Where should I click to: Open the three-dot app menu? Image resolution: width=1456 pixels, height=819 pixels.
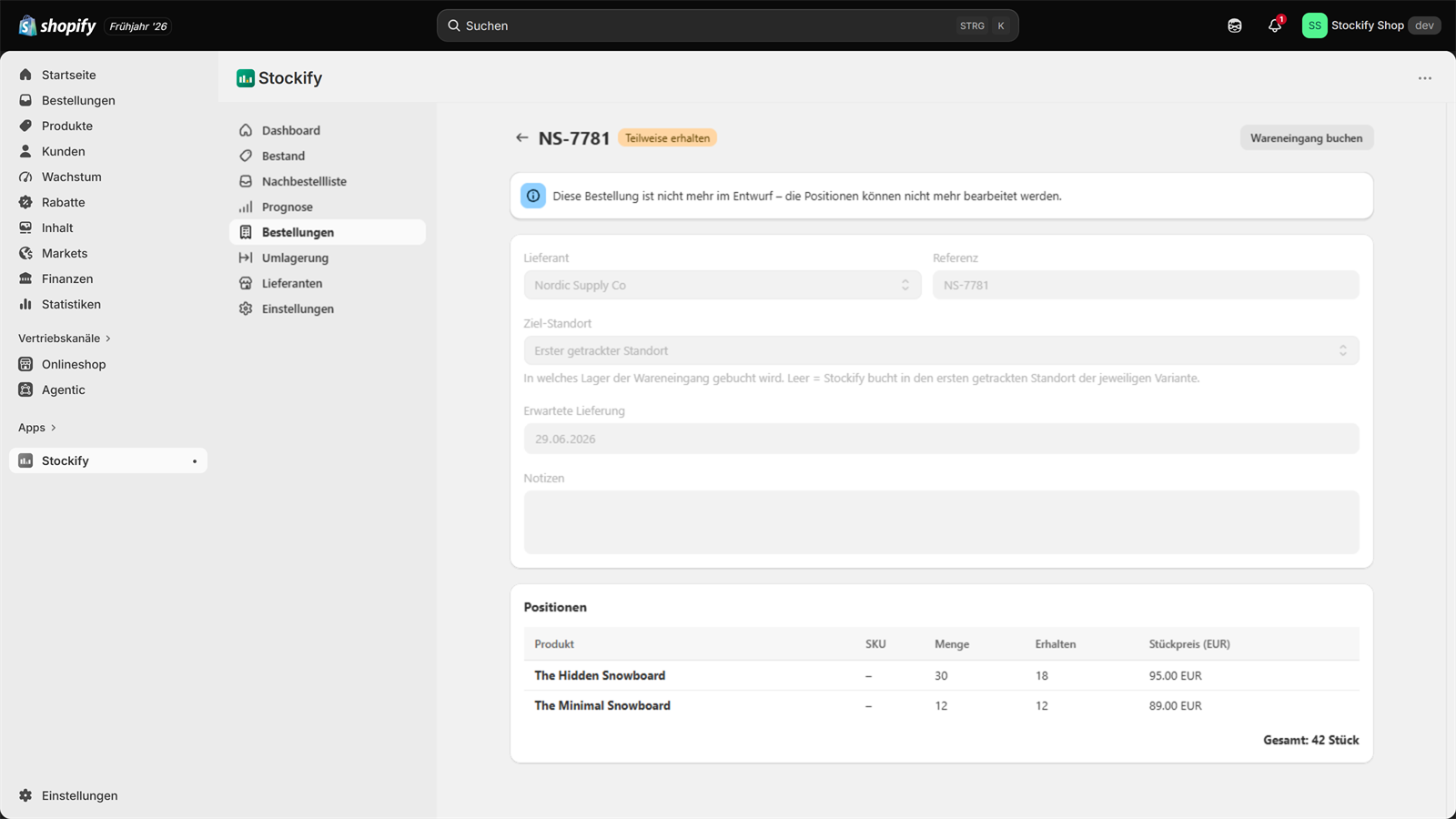click(1425, 78)
